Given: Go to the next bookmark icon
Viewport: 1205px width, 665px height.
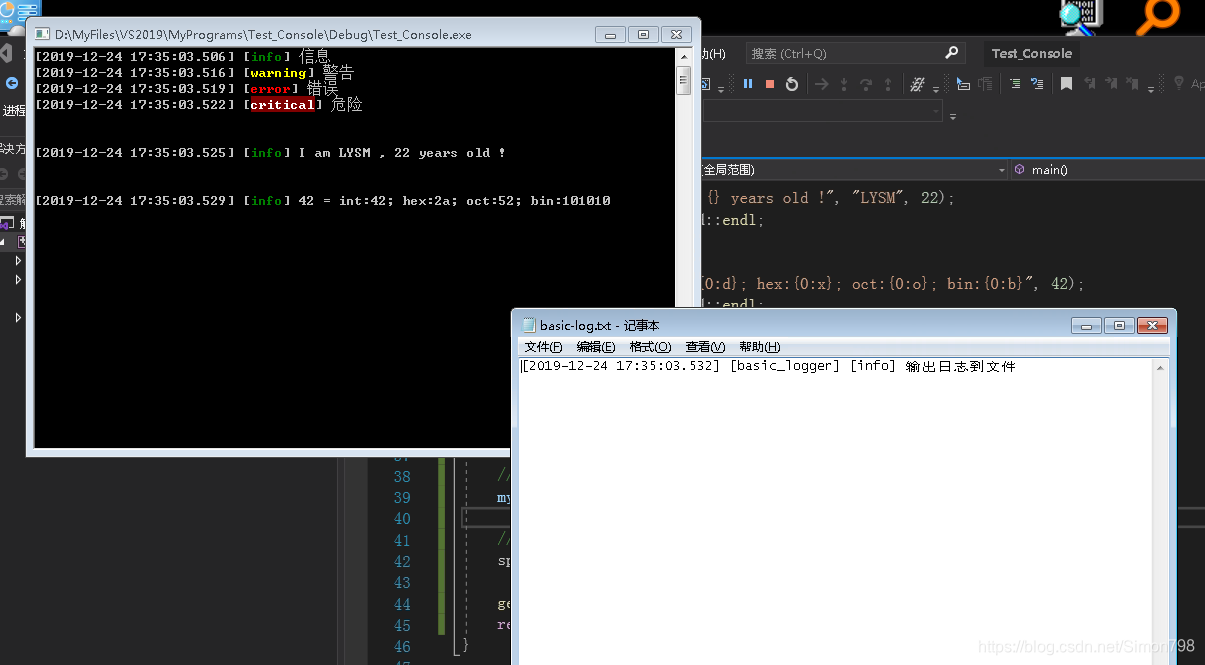Looking at the screenshot, I should [1111, 84].
